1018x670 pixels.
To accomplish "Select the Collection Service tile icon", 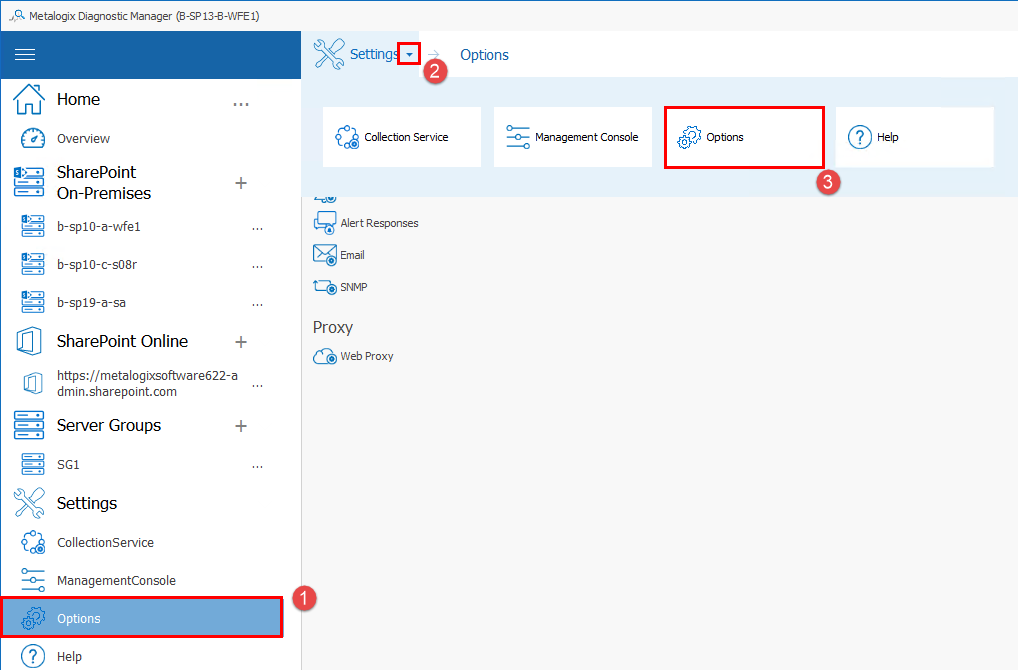I will [x=348, y=137].
